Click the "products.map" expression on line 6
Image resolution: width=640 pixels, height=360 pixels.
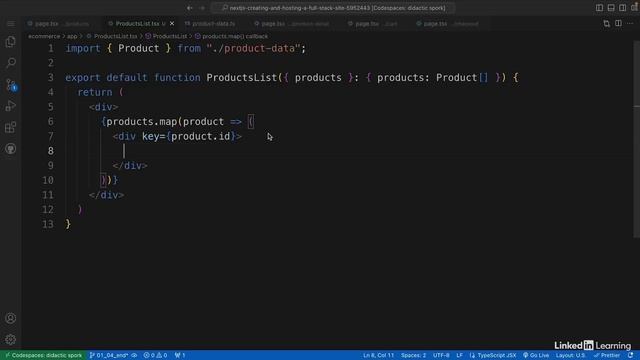[x=142, y=122]
